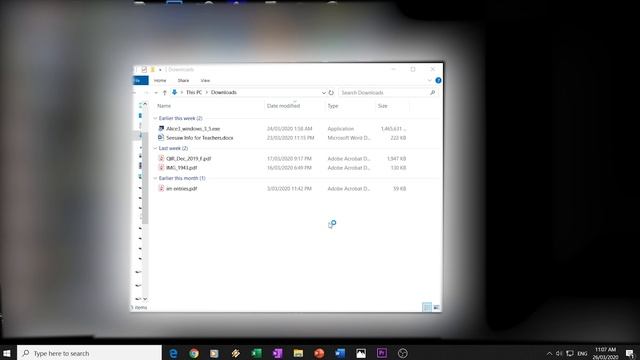This screenshot has width=640, height=360.
Task: Click the New folder quick access icon
Action: [x=153, y=70]
